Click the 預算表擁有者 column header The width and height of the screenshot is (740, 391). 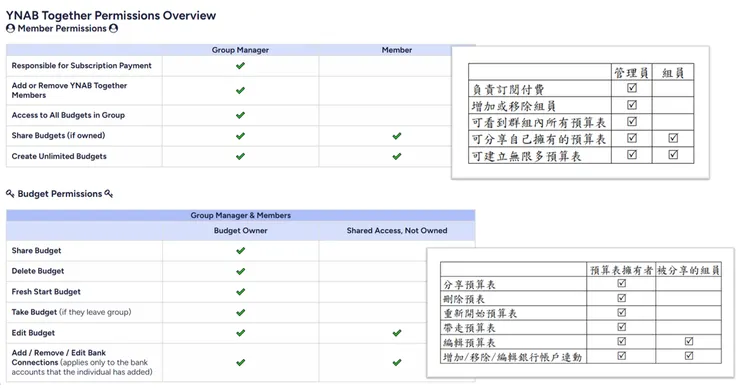point(621,270)
